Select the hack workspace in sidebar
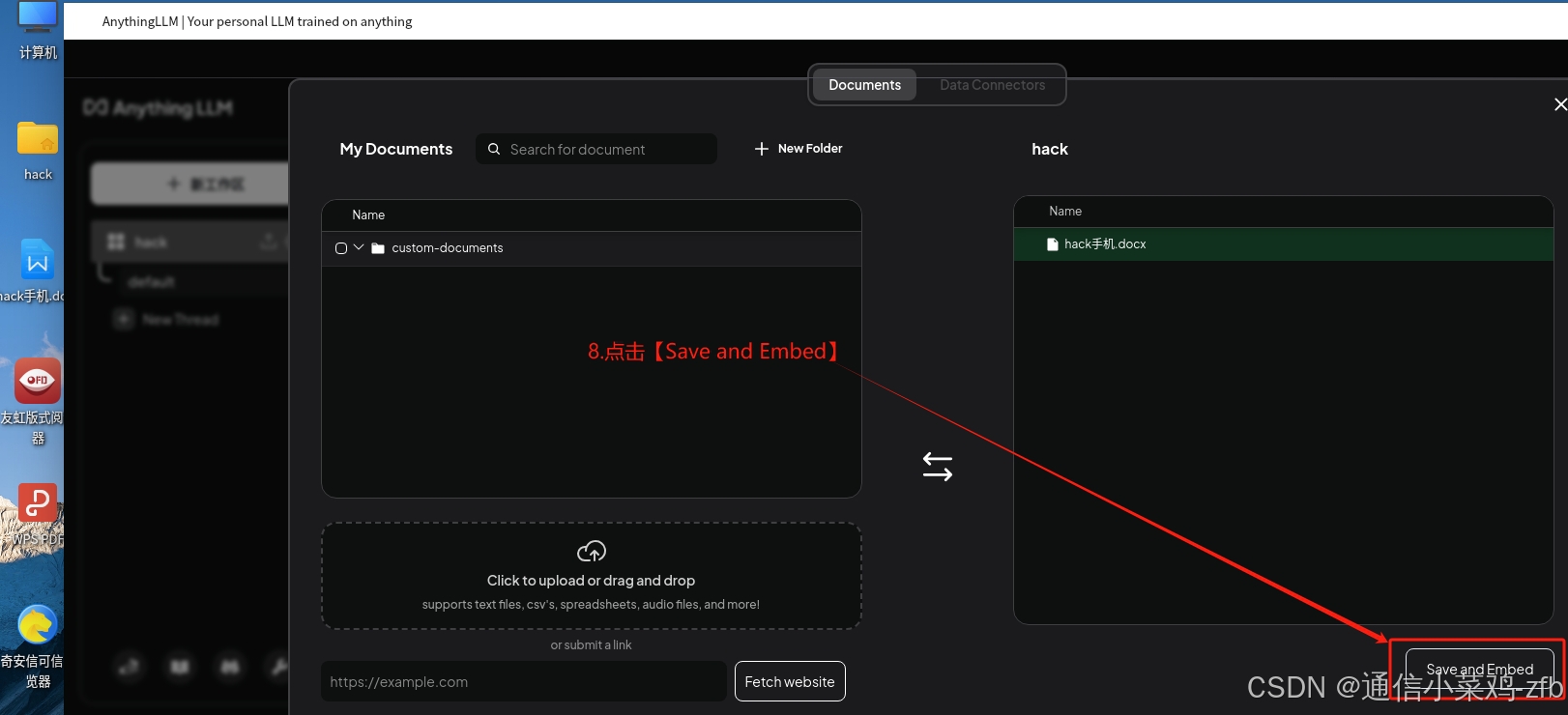 (x=189, y=242)
